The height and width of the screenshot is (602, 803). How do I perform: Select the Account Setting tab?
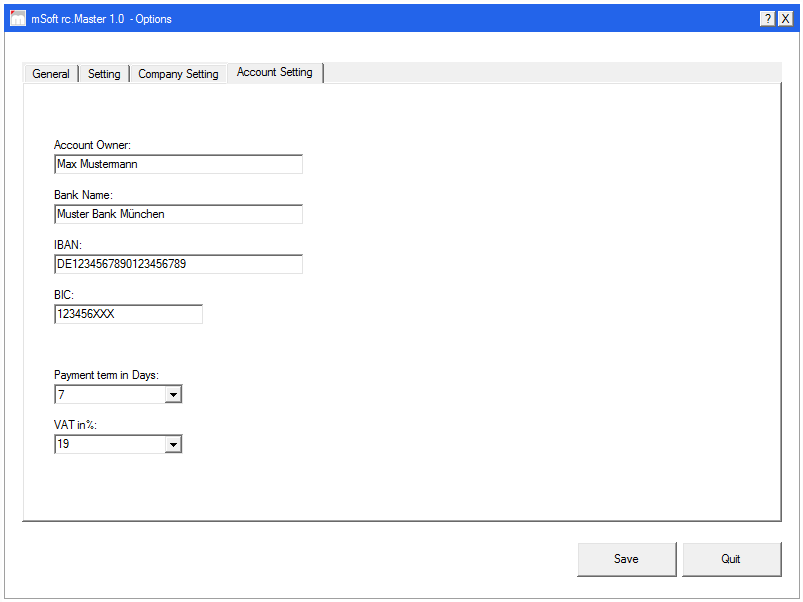(275, 72)
